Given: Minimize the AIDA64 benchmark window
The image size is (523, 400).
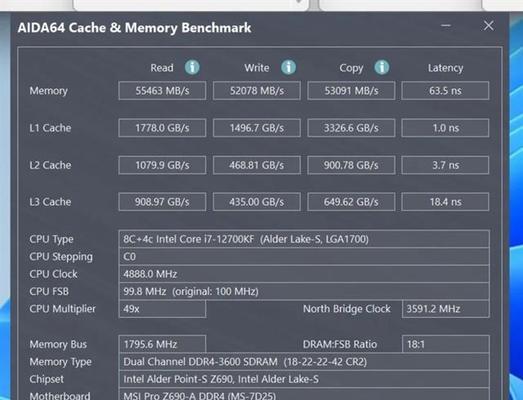Looking at the screenshot, I should tap(446, 26).
